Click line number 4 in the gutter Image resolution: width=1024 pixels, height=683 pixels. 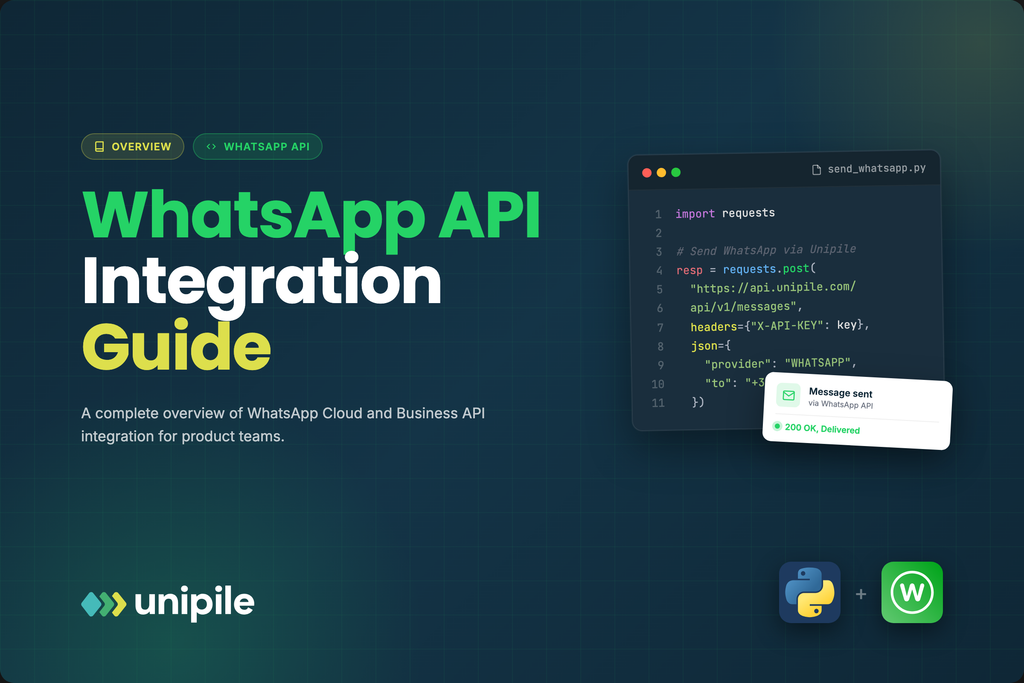pyautogui.click(x=659, y=270)
